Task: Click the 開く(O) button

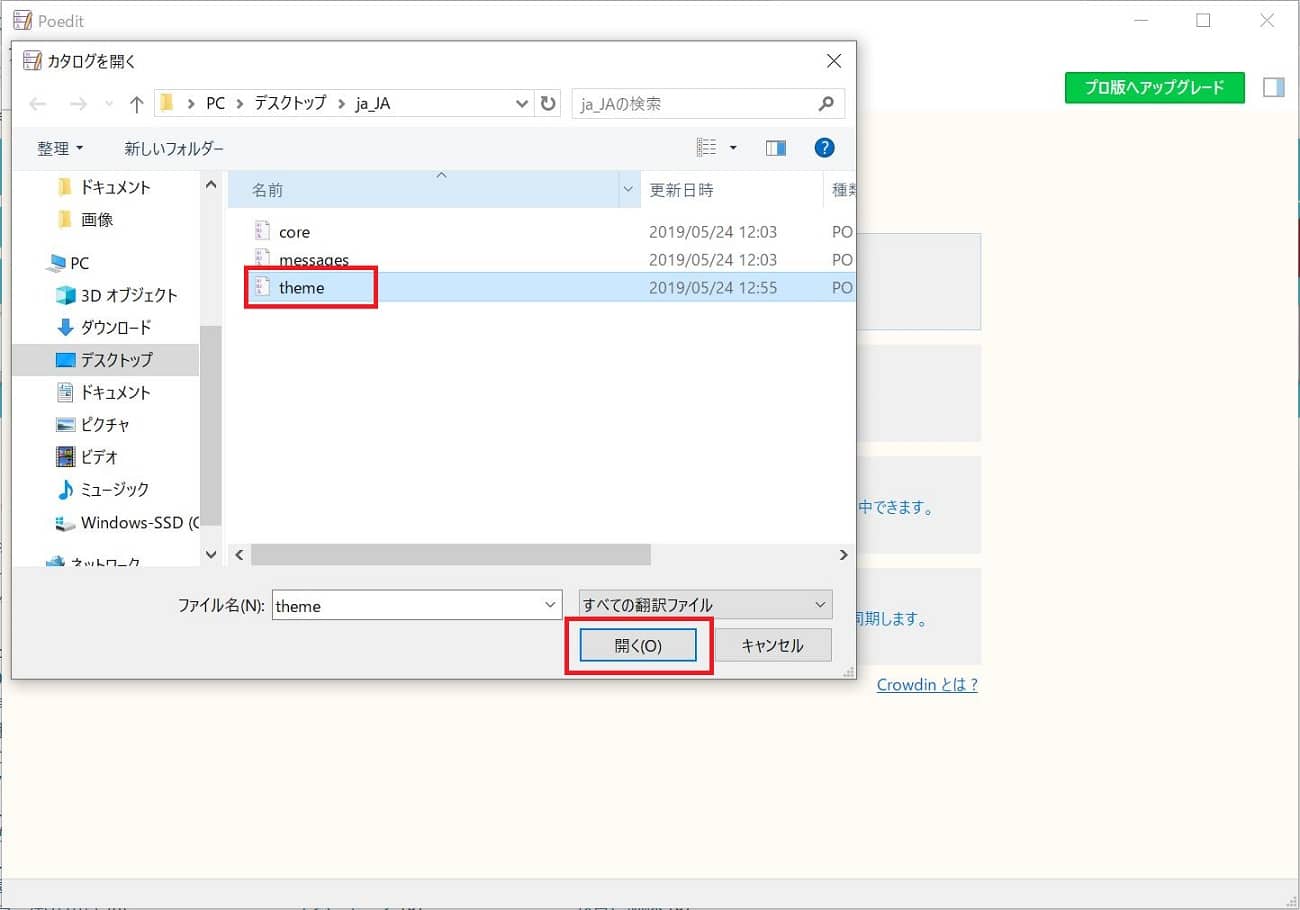Action: (638, 646)
